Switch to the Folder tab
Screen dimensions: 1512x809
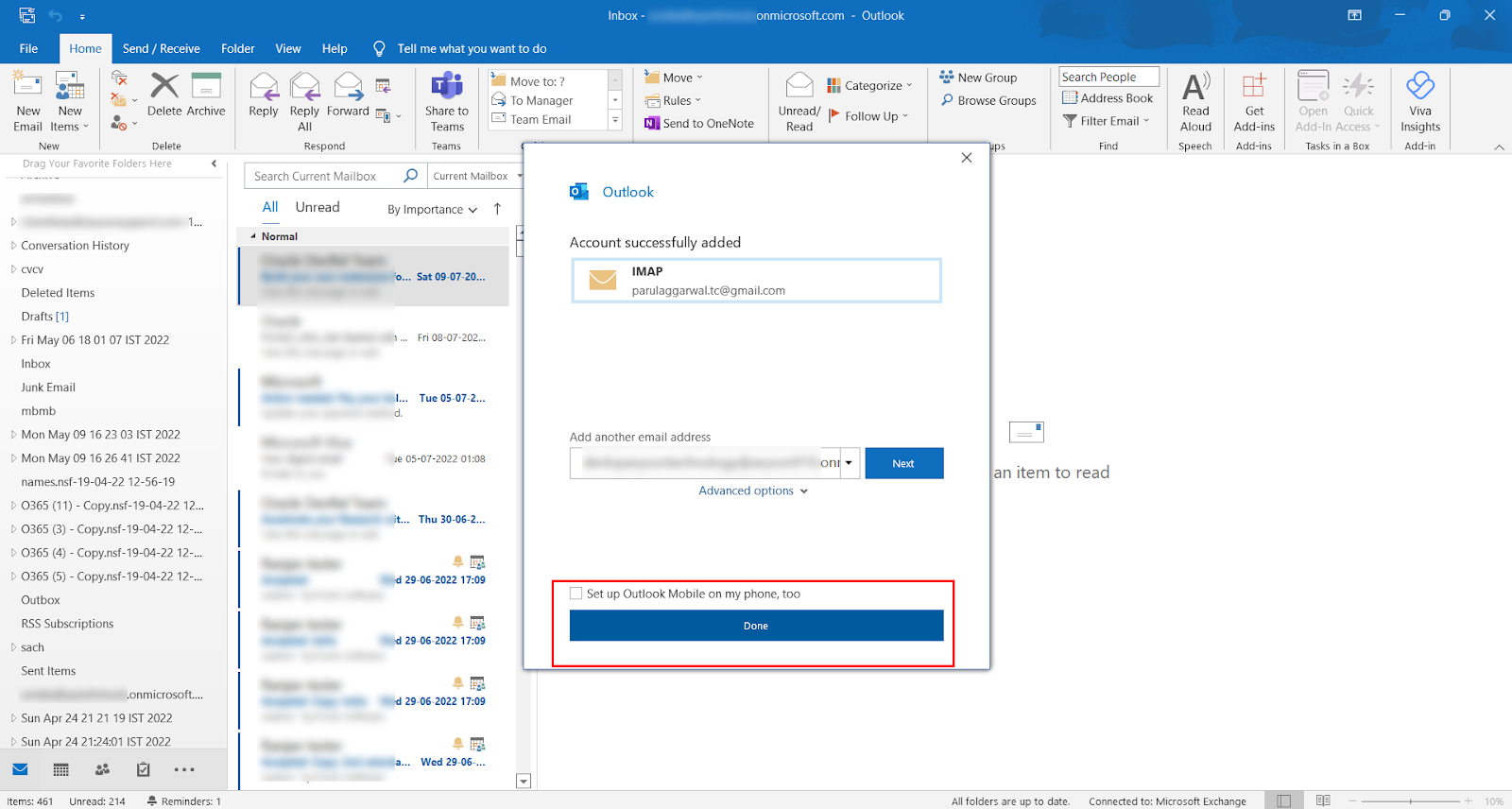click(238, 48)
